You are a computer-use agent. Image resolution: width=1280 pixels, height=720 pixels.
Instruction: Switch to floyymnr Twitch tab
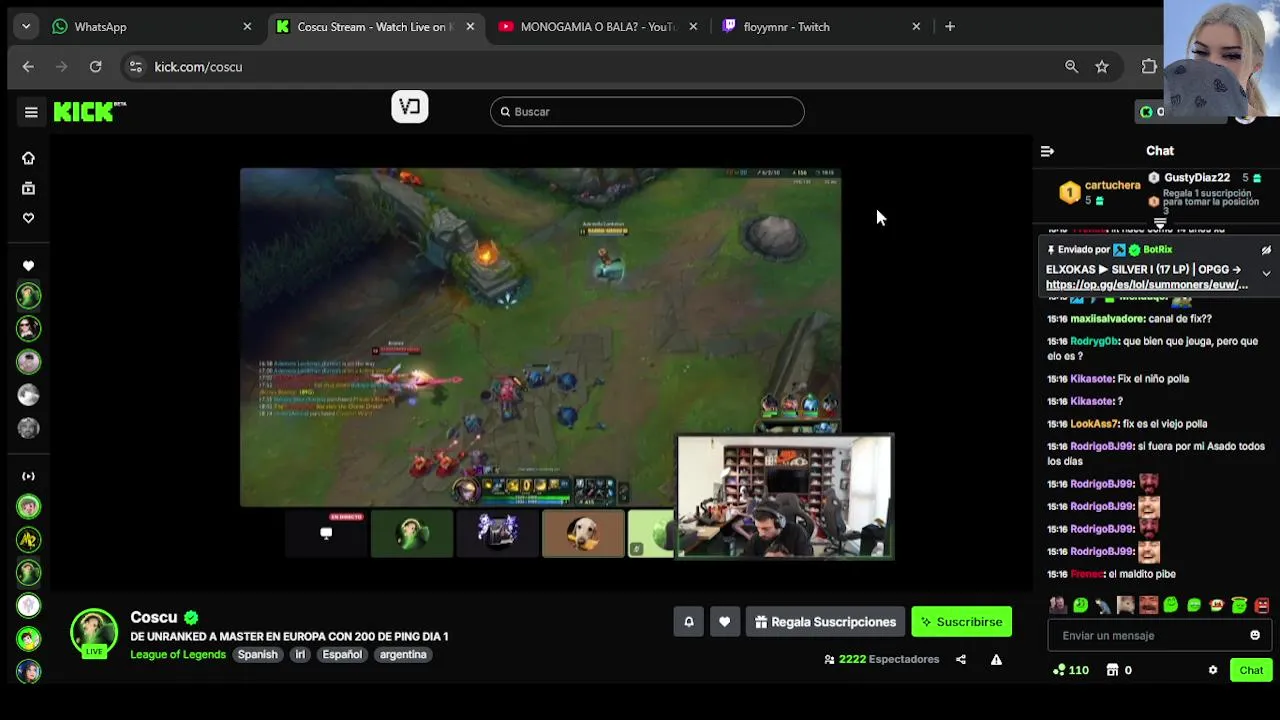[821, 27]
